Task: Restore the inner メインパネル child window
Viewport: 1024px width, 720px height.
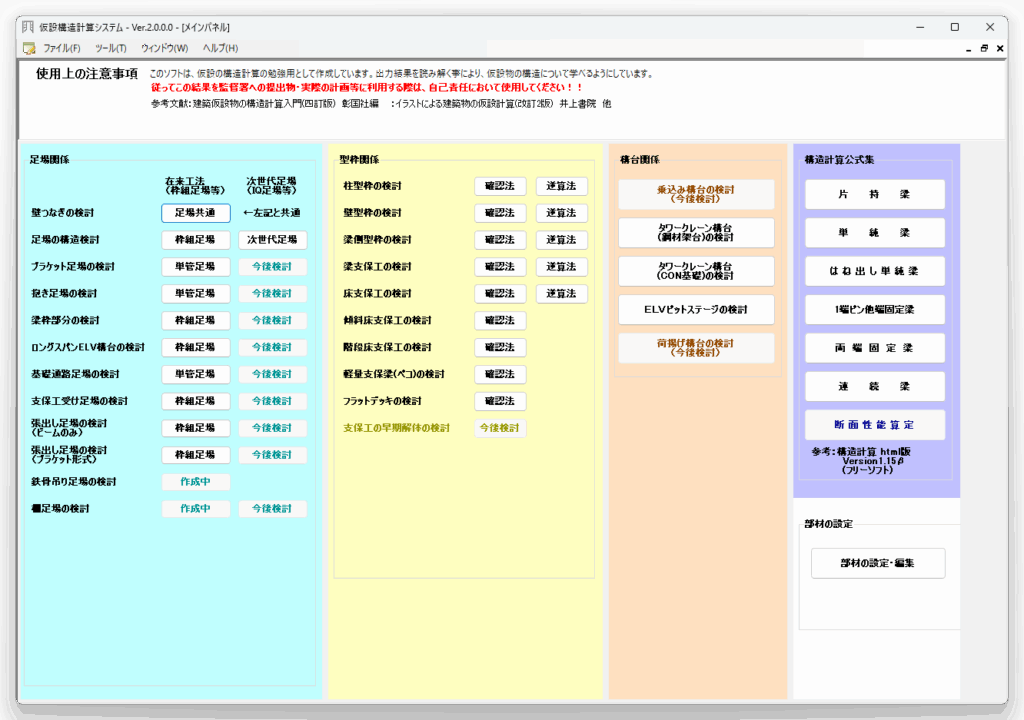Action: pos(984,48)
